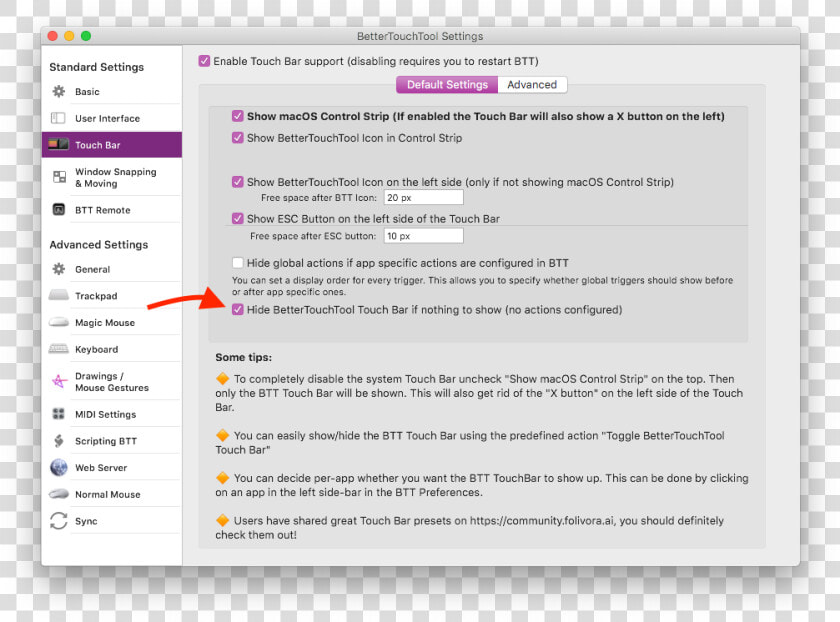Screen dimensions: 840x622
Task: Show Trackpad advanced settings
Action: (111, 296)
